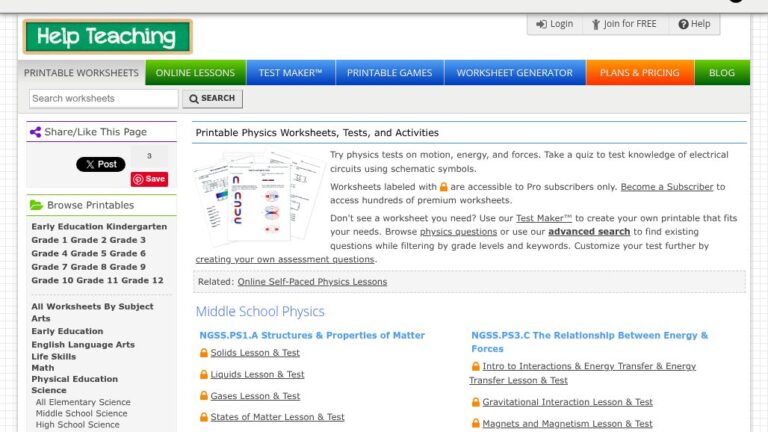Image resolution: width=768 pixels, height=432 pixels.
Task: Open All Elementary Science sublink
Action: 83,402
